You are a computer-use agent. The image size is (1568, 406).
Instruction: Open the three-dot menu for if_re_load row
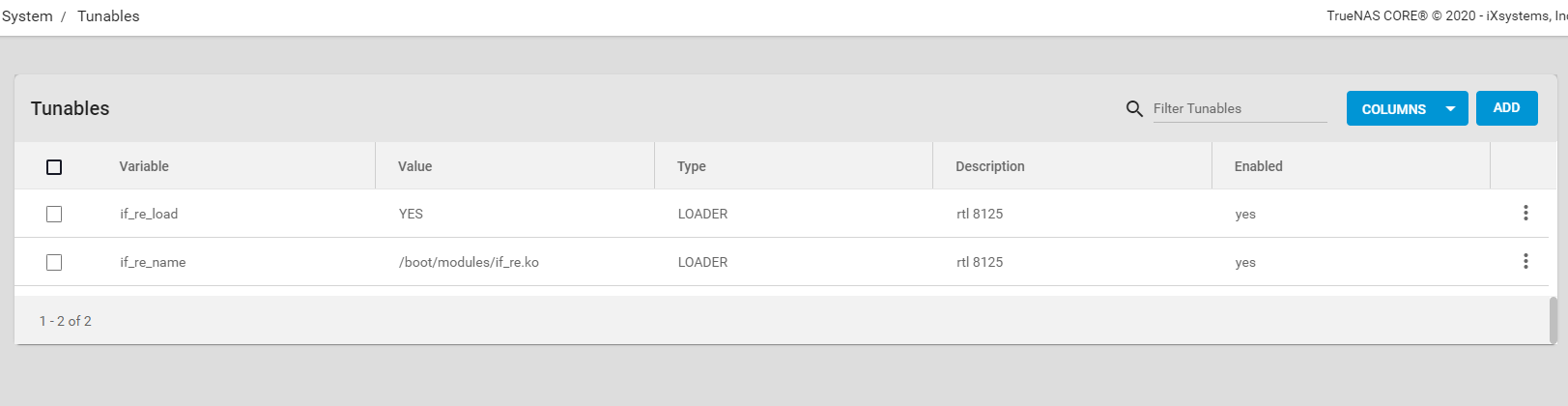pos(1525,213)
